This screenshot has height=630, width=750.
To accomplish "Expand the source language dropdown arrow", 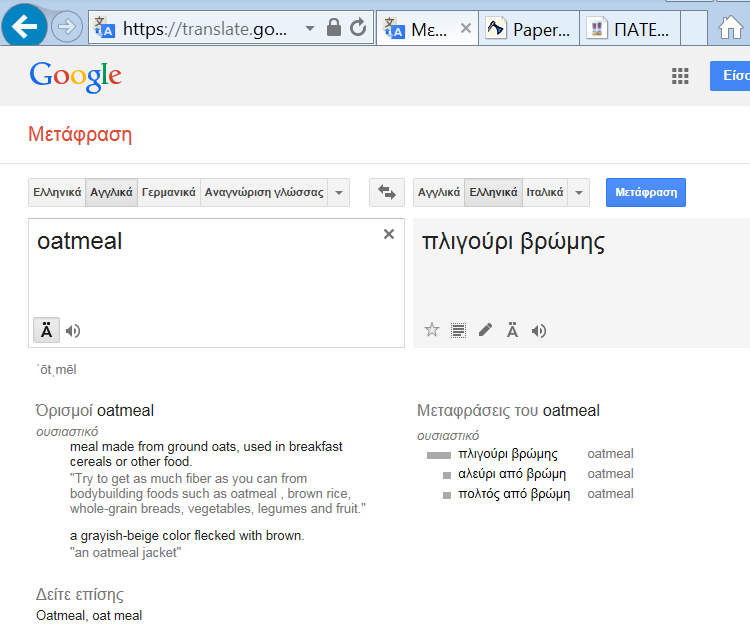I will point(339,192).
